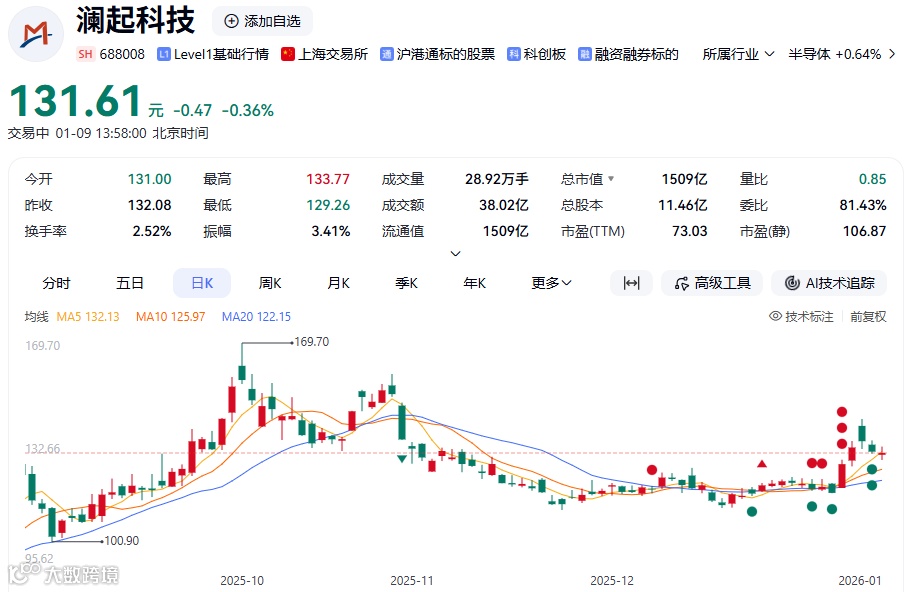Select the 日K tab
Viewport: 911px width, 592px height.
coord(202,283)
